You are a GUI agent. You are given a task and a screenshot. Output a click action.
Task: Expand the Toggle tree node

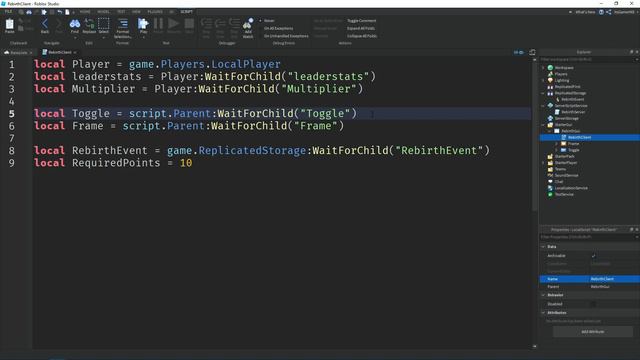[556, 150]
